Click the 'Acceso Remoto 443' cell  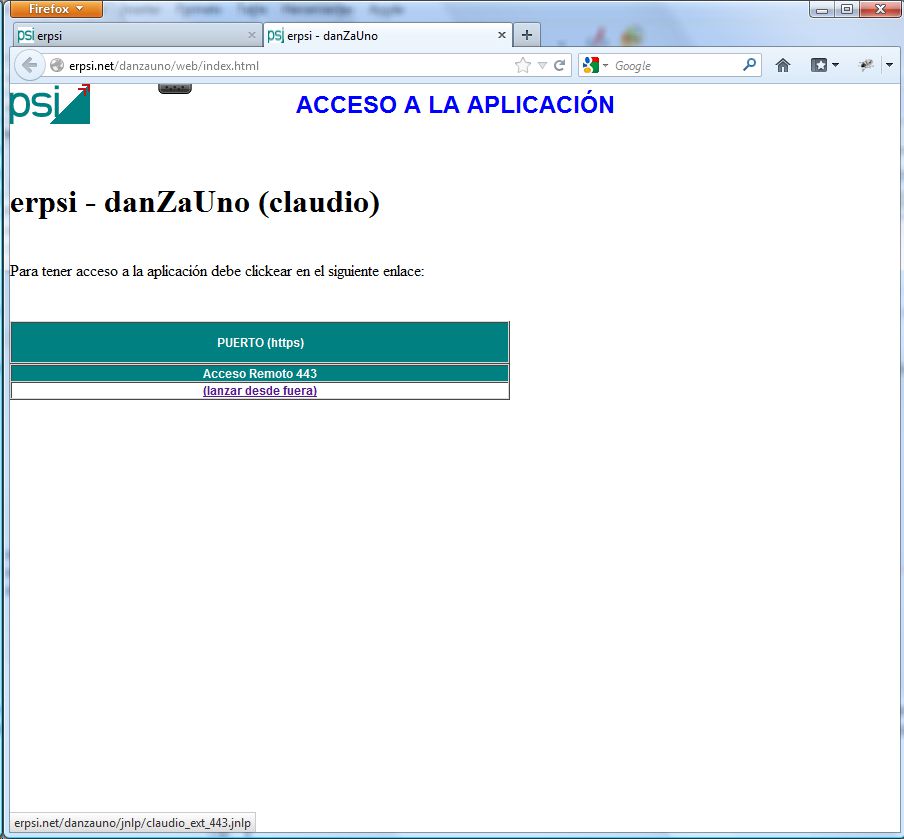tap(260, 374)
